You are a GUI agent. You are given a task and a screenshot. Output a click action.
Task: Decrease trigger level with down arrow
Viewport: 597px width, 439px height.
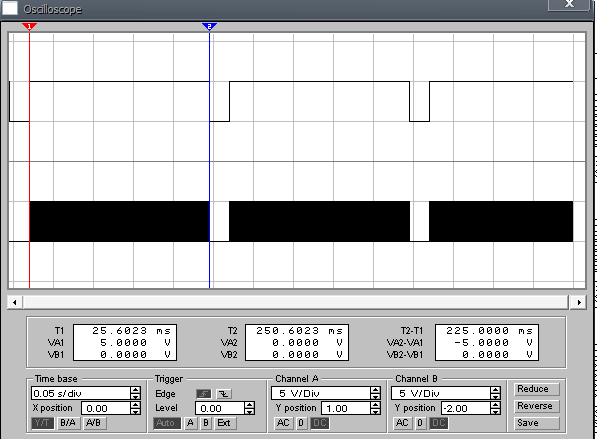(249, 412)
